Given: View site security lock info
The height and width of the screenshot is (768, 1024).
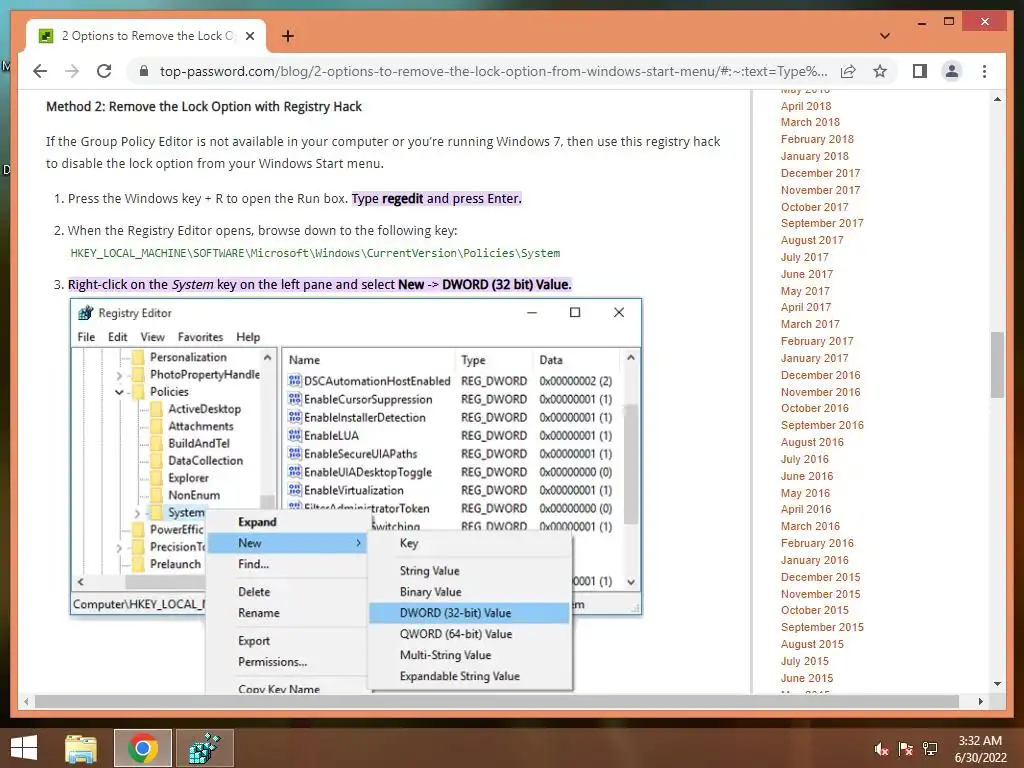Looking at the screenshot, I should coord(144,71).
